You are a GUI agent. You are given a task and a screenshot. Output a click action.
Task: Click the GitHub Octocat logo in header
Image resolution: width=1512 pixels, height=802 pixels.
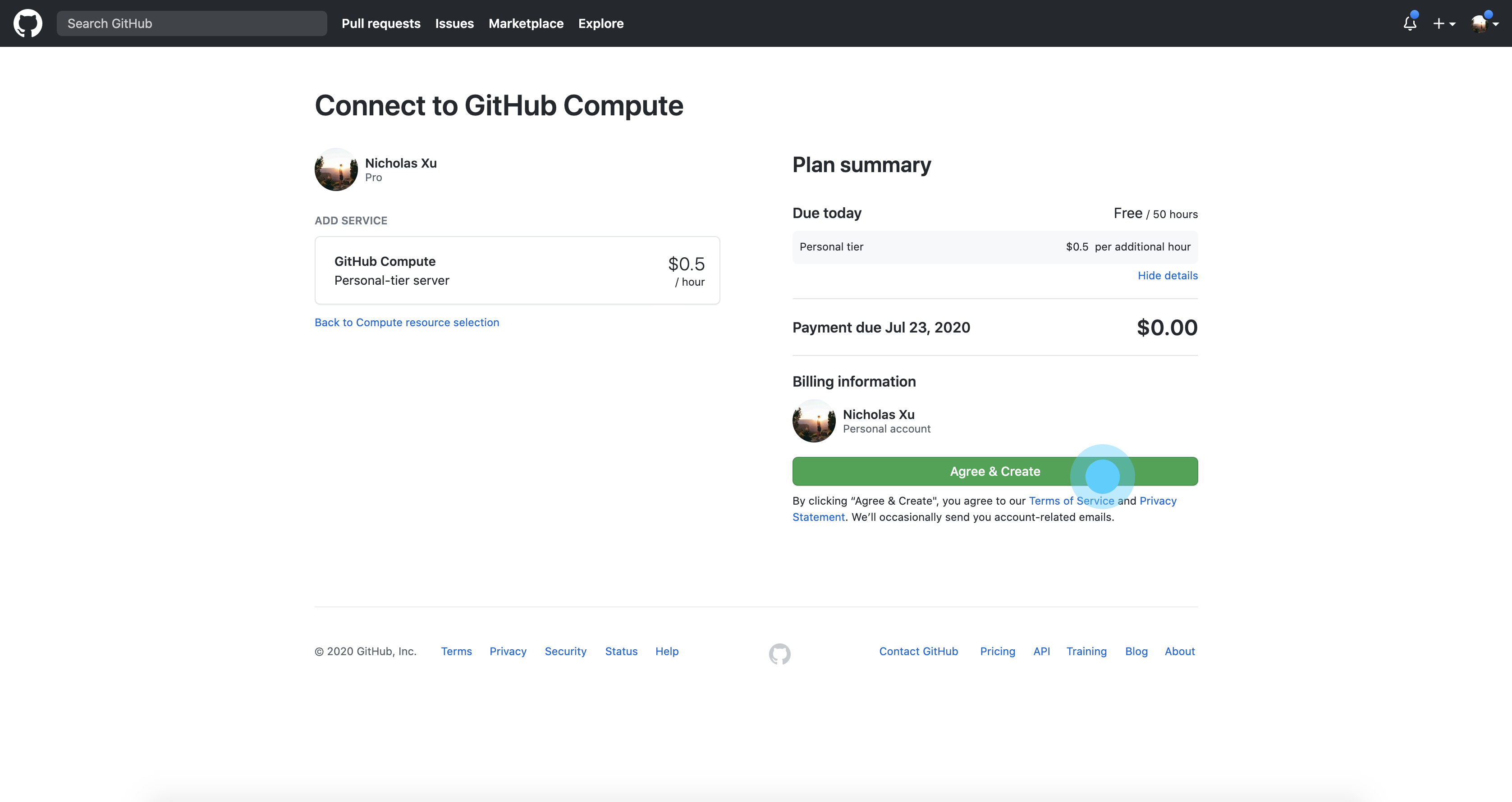(27, 23)
